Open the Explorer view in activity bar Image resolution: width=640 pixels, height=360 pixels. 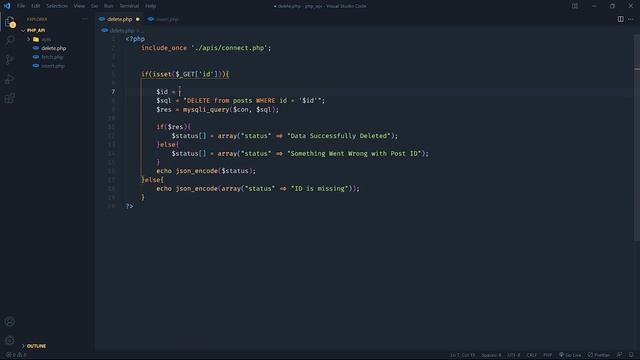10,22
